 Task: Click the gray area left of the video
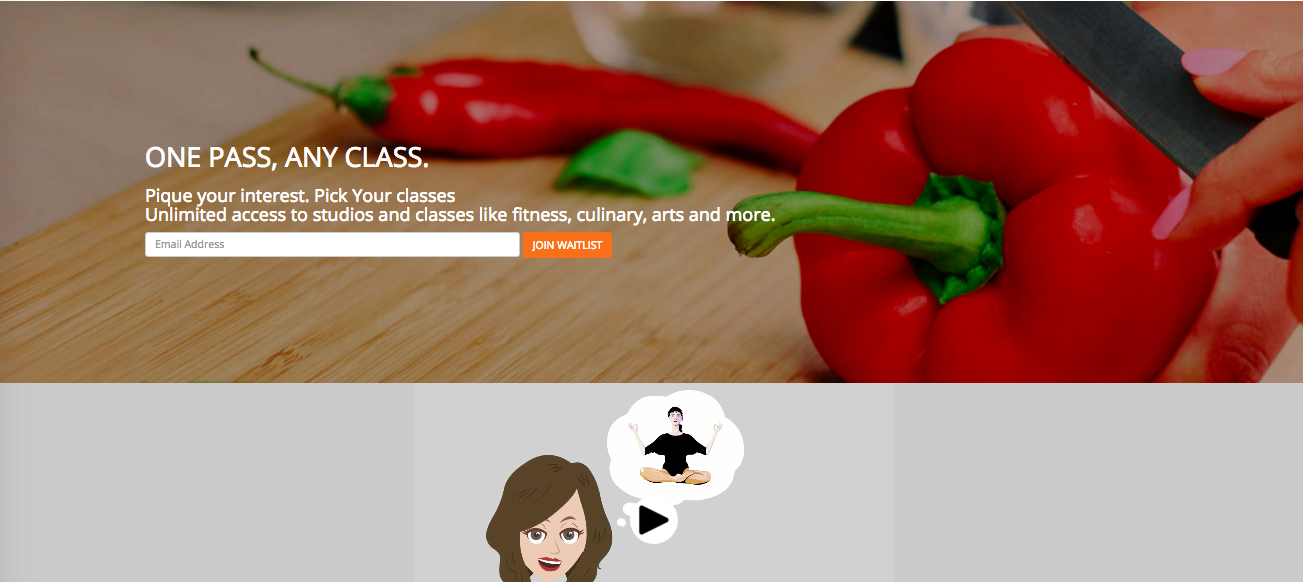click(x=207, y=482)
